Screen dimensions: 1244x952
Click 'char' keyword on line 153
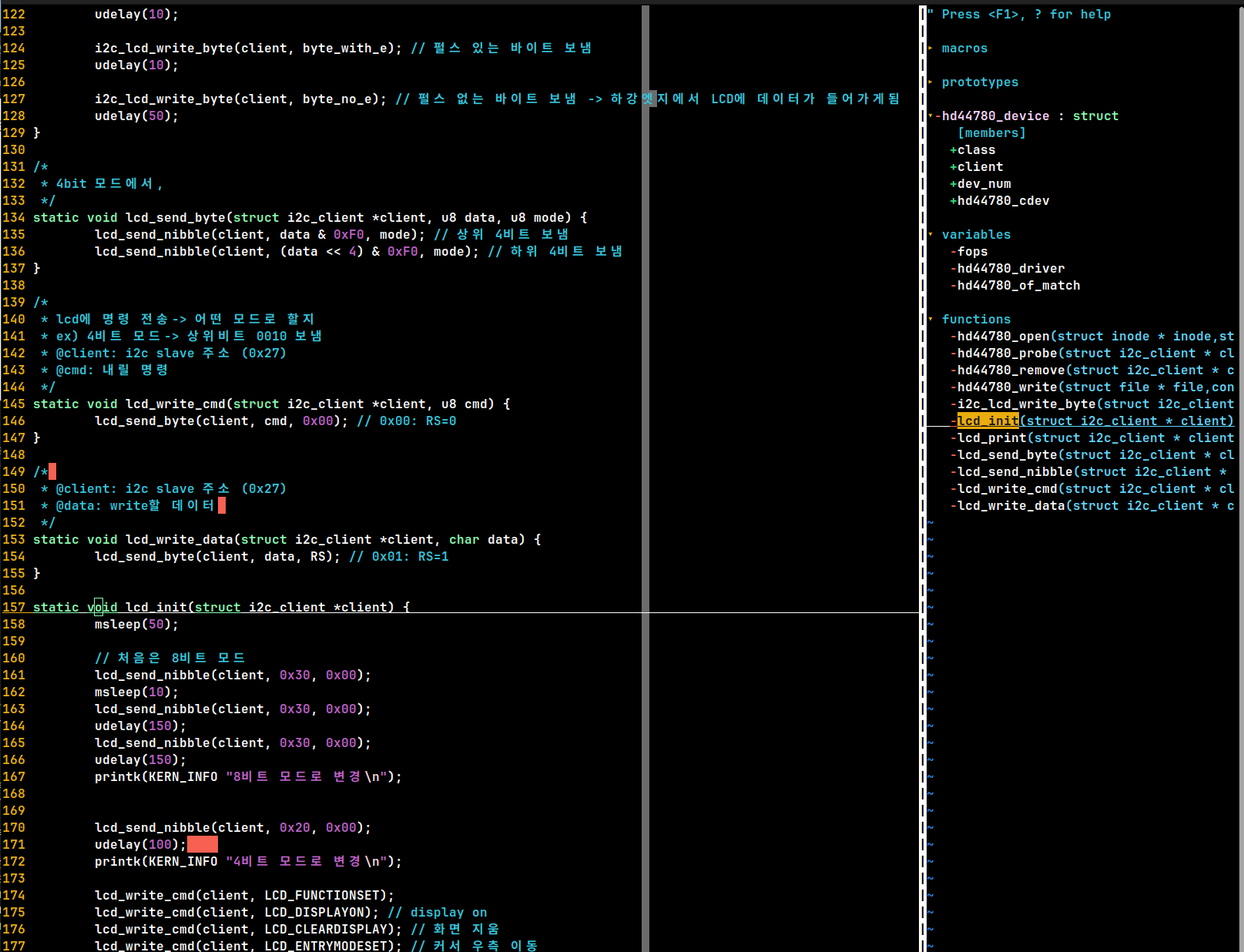464,539
